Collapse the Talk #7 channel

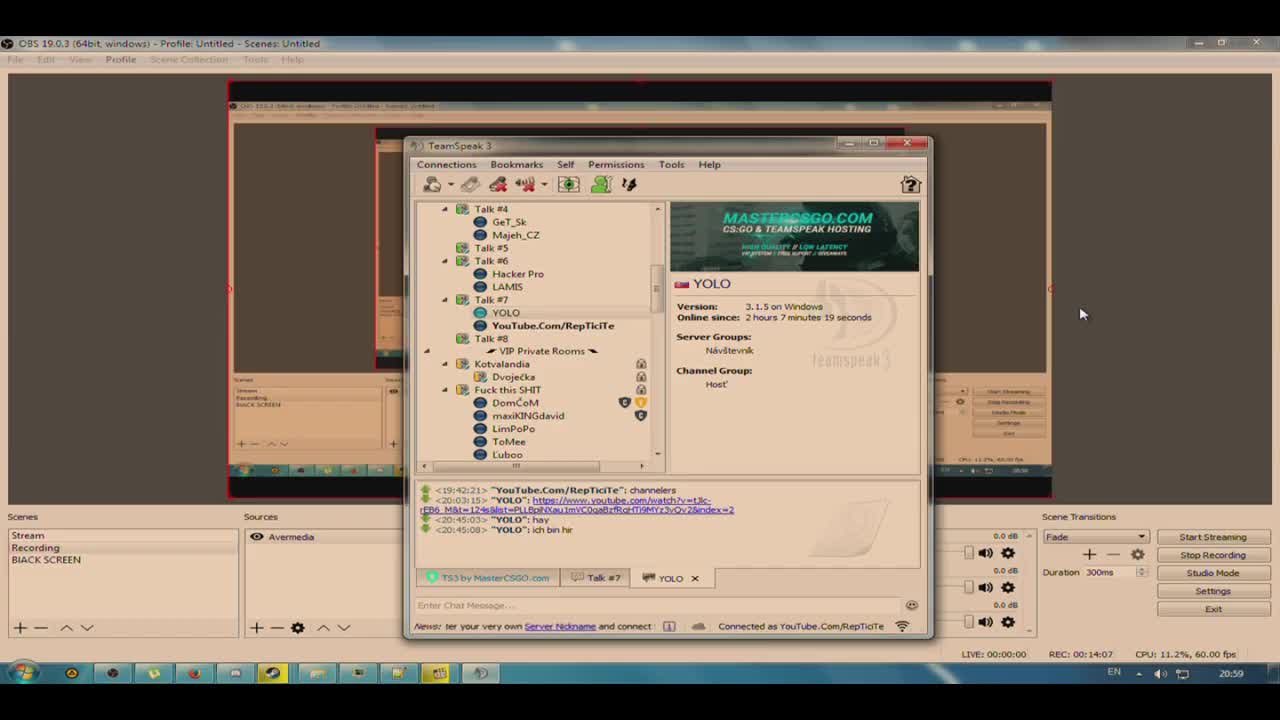(x=445, y=300)
